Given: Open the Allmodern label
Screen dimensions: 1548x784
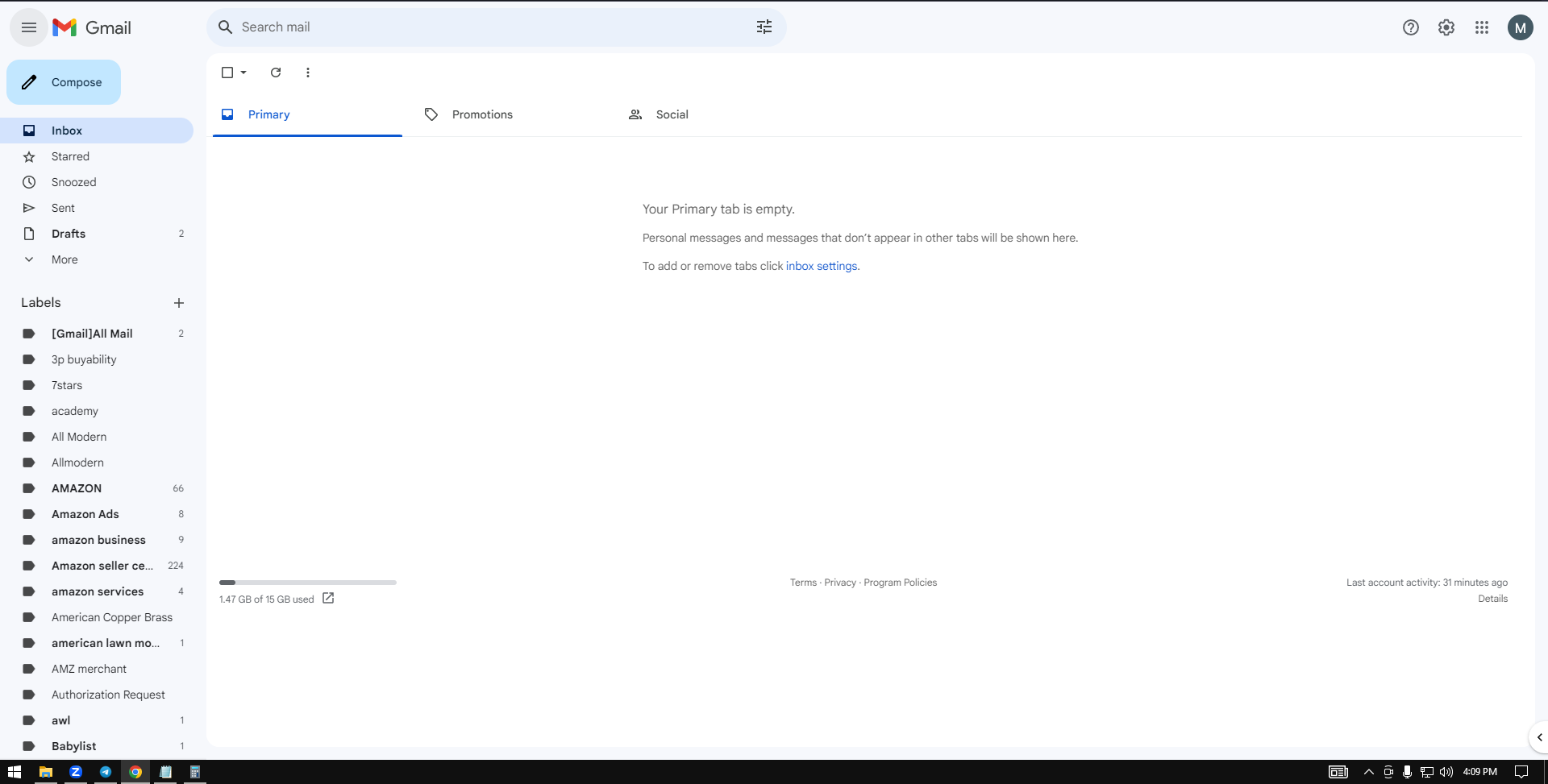Looking at the screenshot, I should 97,463.
